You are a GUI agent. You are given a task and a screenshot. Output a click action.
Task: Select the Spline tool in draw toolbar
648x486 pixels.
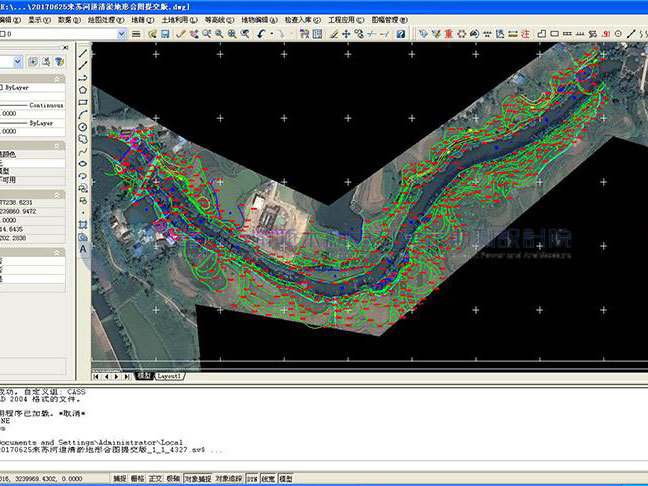click(83, 152)
